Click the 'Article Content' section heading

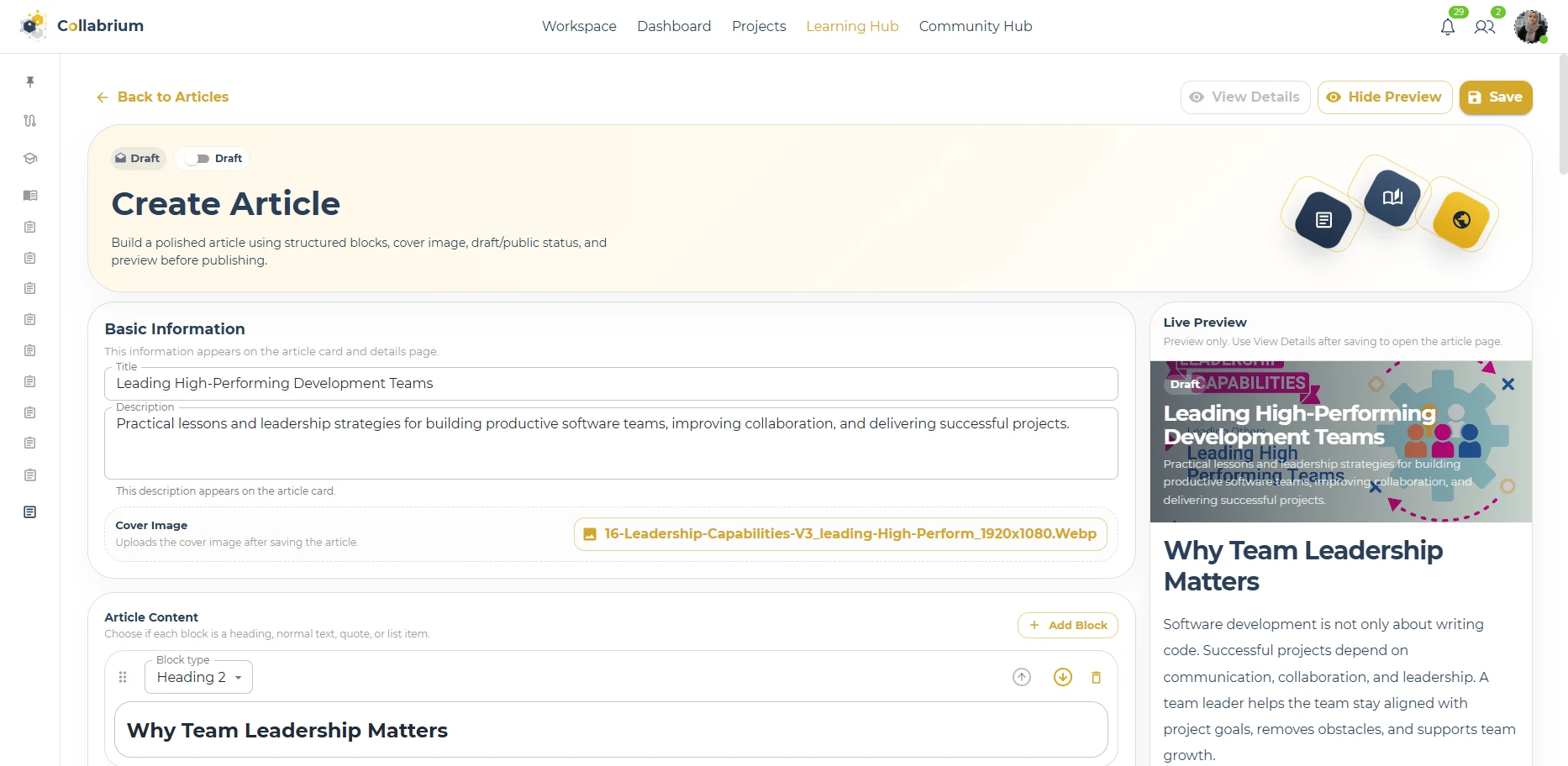coord(151,617)
